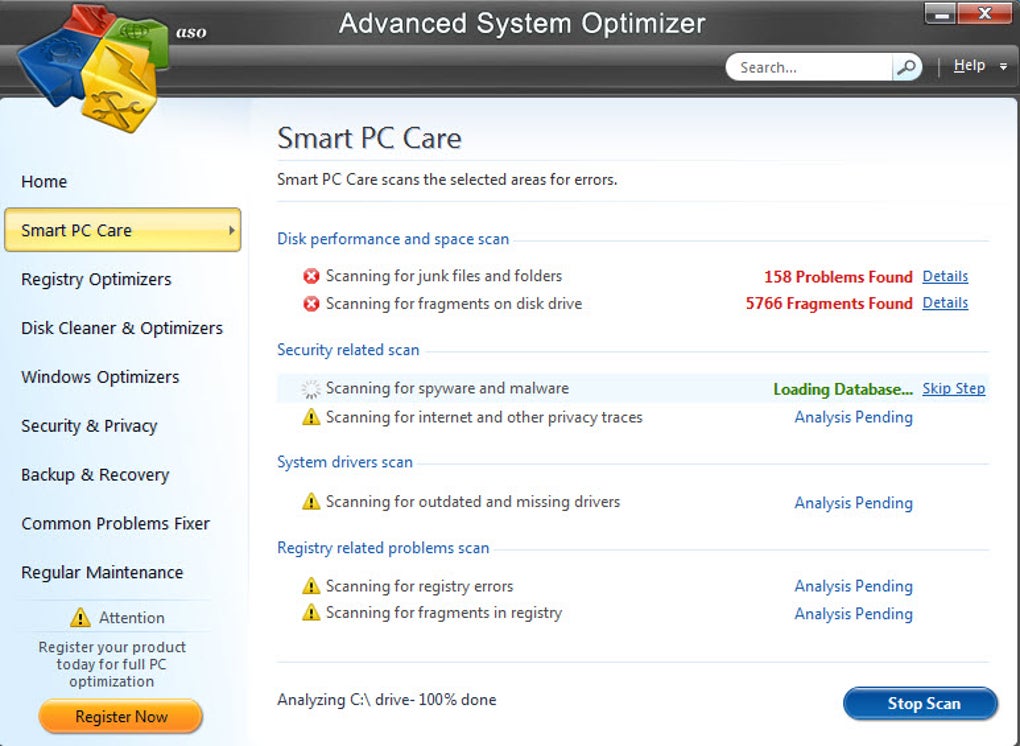The height and width of the screenshot is (746, 1020).
Task: Click the red error icon beside disk fragments scan
Action: point(311,304)
